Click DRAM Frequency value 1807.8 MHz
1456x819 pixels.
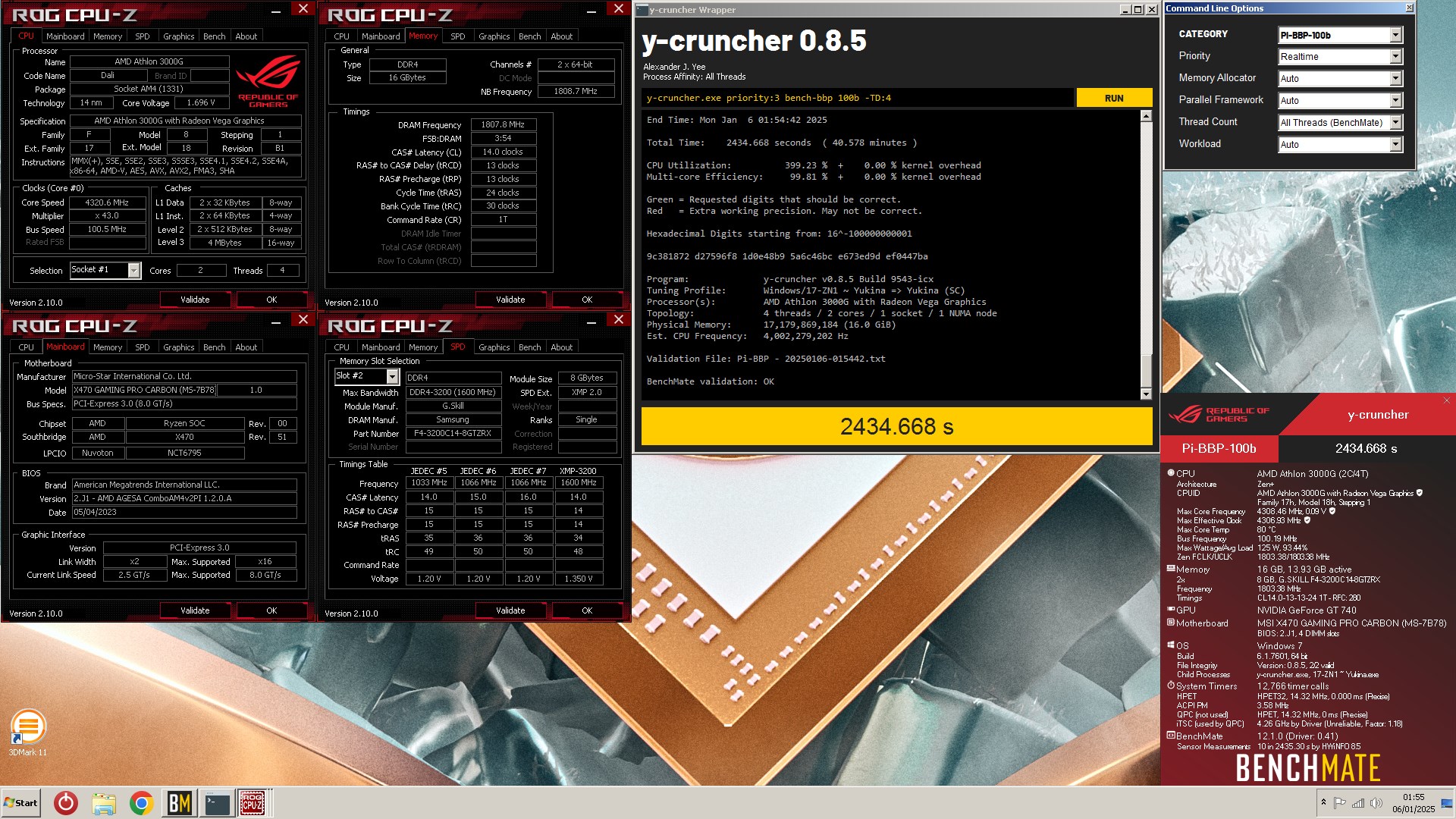coord(504,124)
